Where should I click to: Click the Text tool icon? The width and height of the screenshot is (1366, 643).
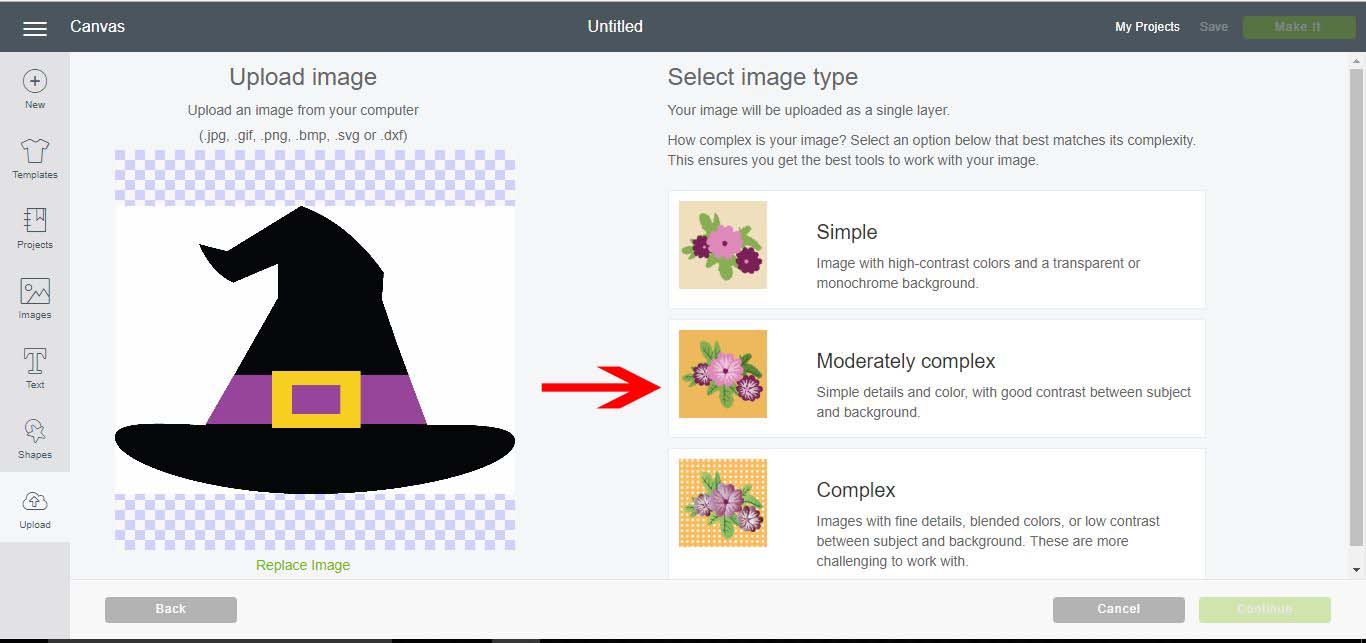(34, 363)
